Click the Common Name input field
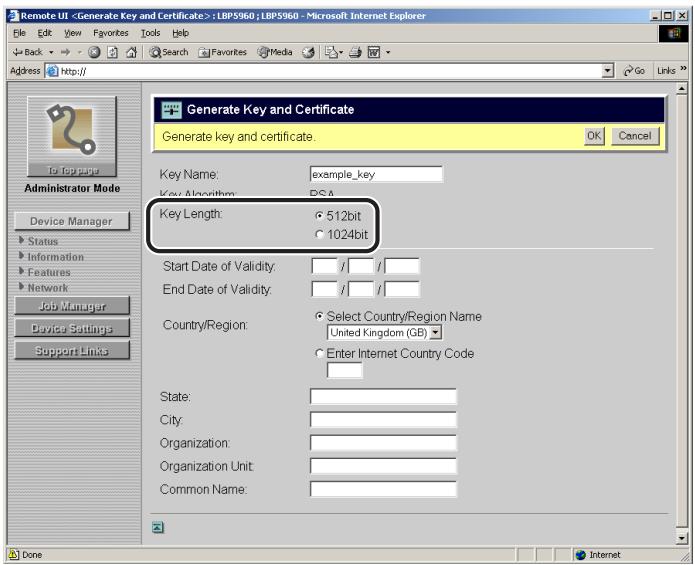Image resolution: width=695 pixels, height=565 pixels. 383,489
